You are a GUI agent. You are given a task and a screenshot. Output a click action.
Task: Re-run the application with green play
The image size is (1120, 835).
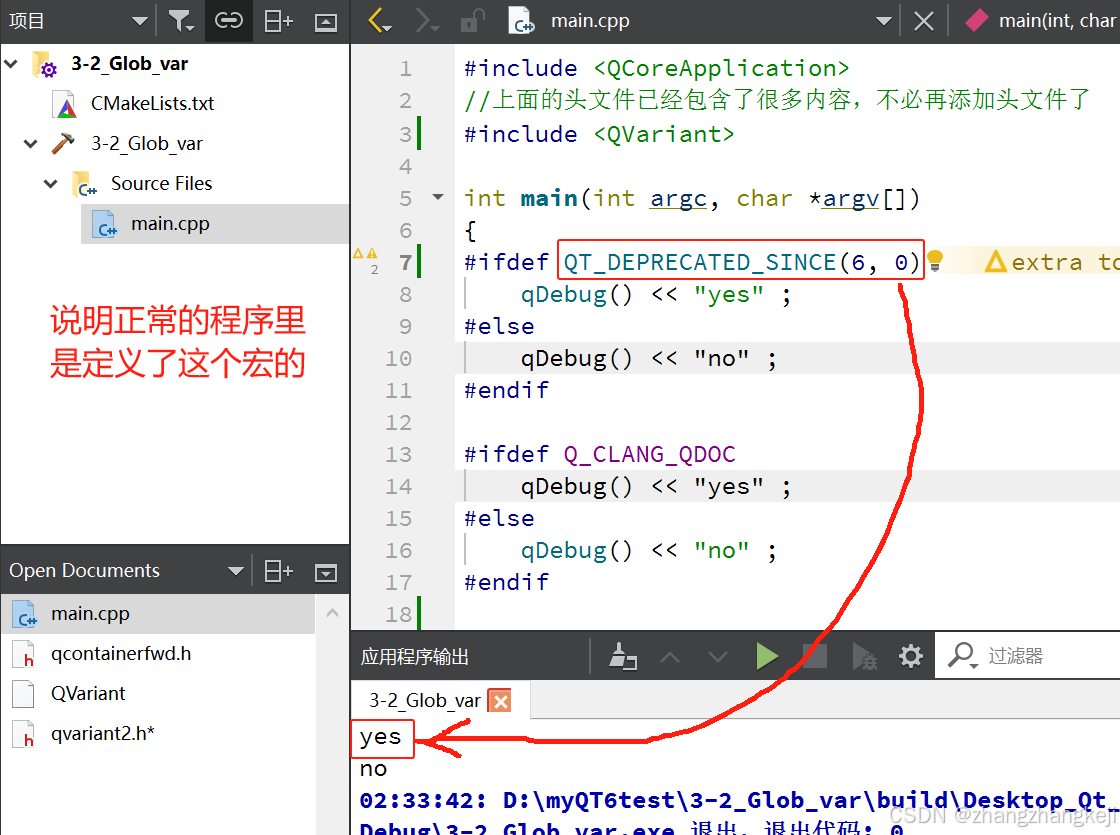tap(766, 656)
